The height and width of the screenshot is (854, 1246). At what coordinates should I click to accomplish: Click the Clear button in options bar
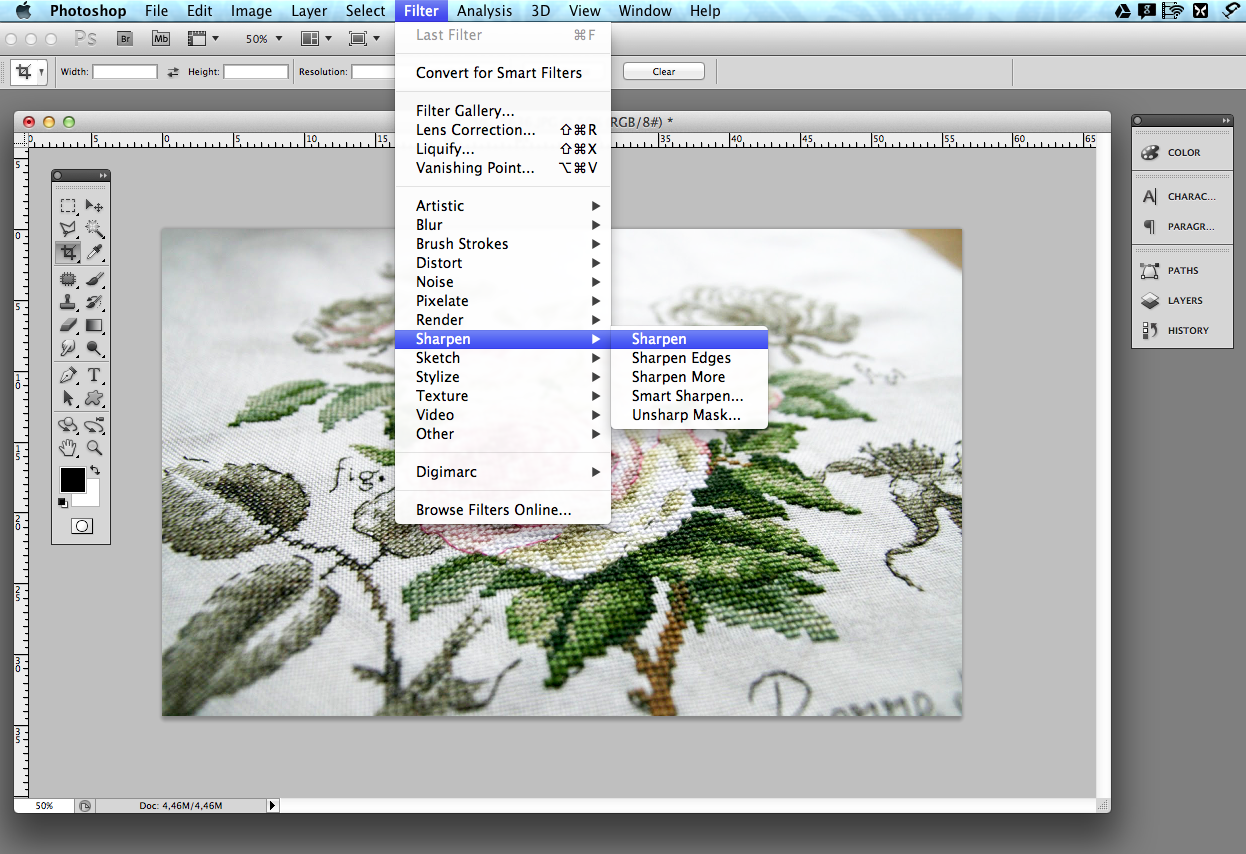pyautogui.click(x=664, y=72)
